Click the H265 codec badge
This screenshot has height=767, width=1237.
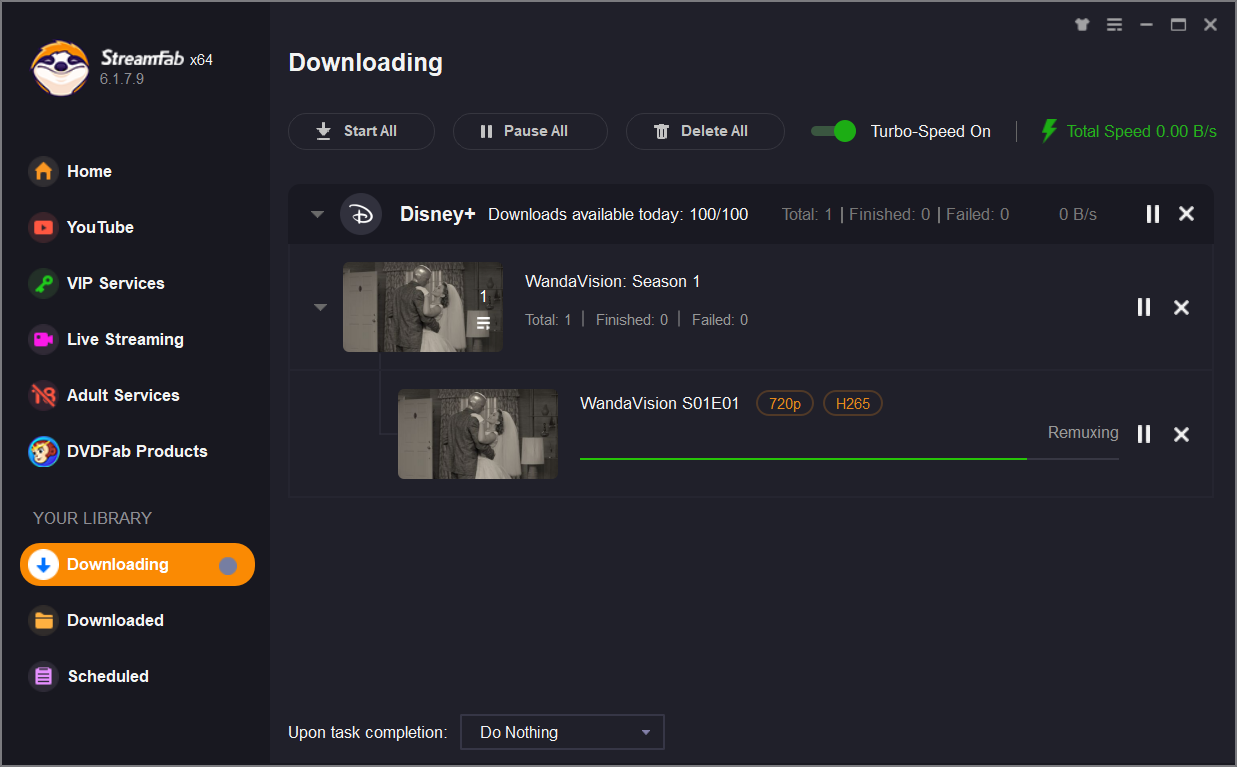pyautogui.click(x=852, y=404)
